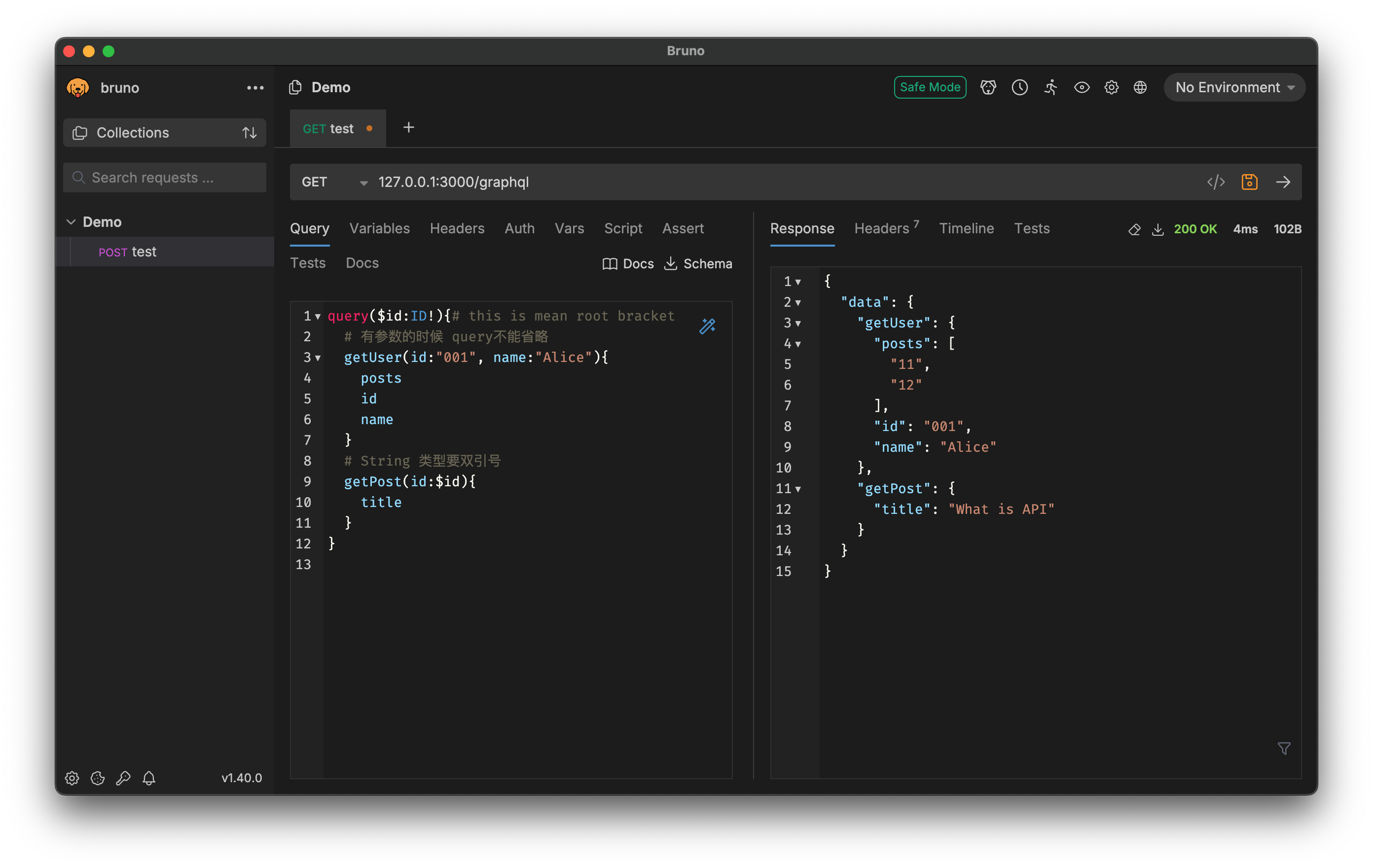Open the secrets key icon in bottom bar
This screenshot has width=1373, height=868.
click(x=124, y=778)
